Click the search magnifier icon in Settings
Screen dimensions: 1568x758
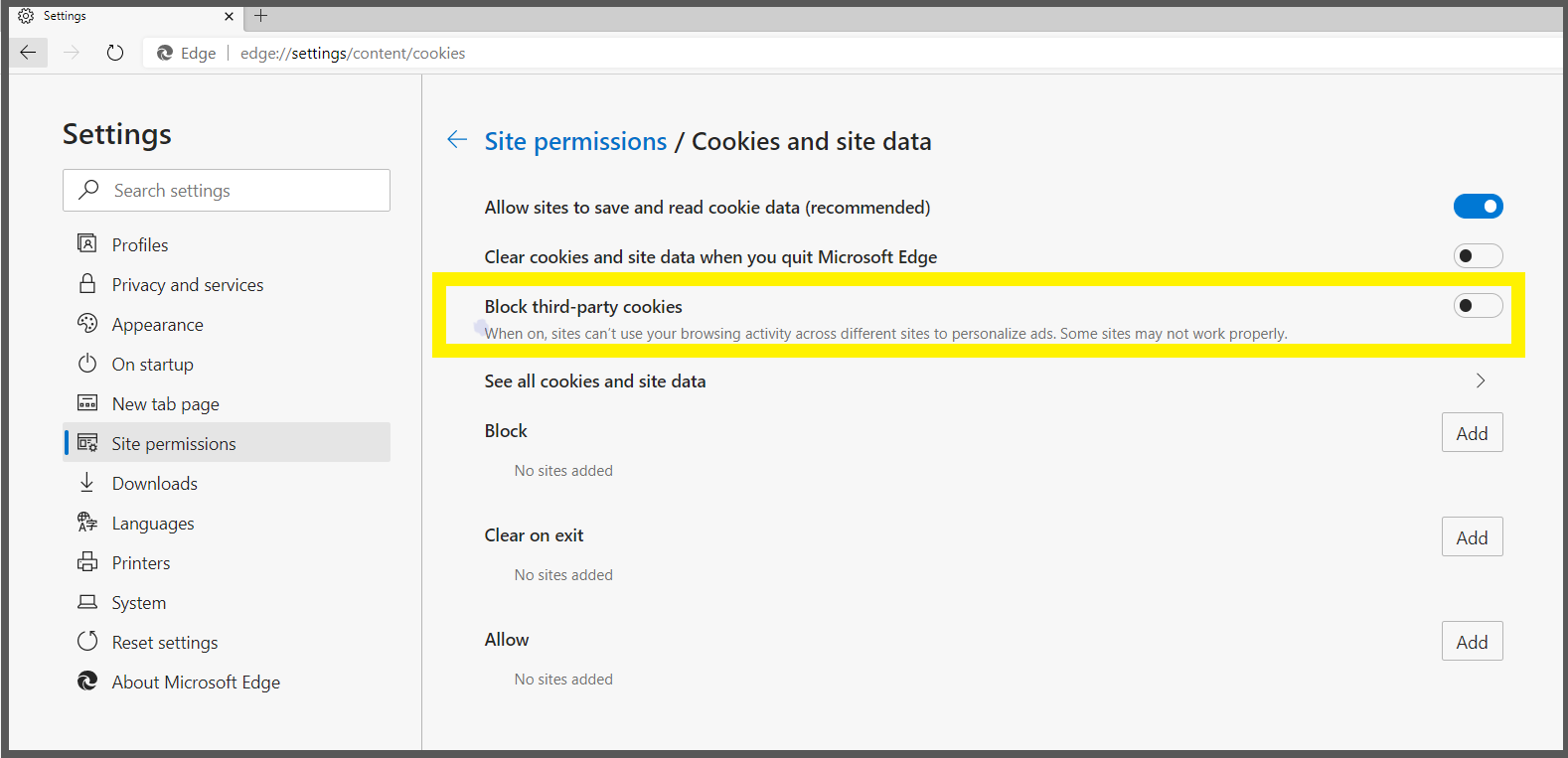tap(88, 189)
